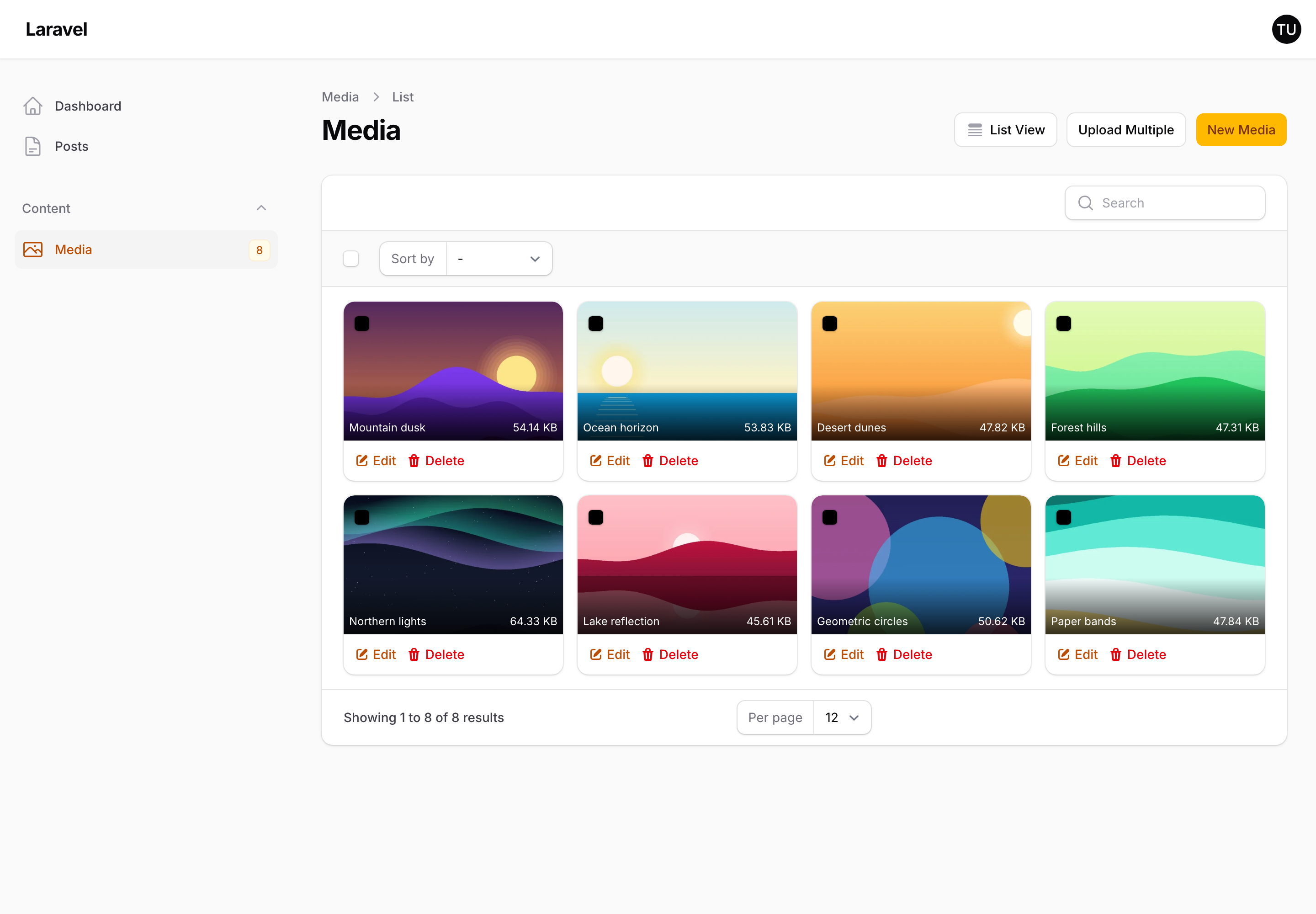Viewport: 1316px width, 914px height.
Task: Open the Paper bands thumbnail image
Action: coord(1155,565)
